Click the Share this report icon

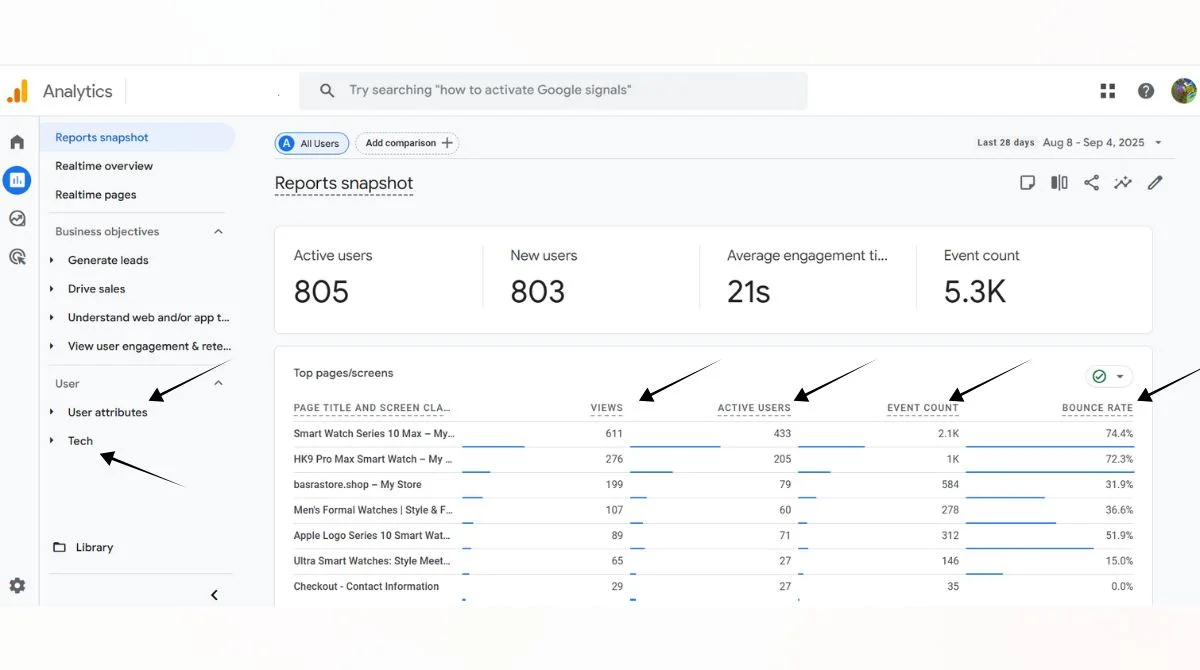pyautogui.click(x=1091, y=183)
